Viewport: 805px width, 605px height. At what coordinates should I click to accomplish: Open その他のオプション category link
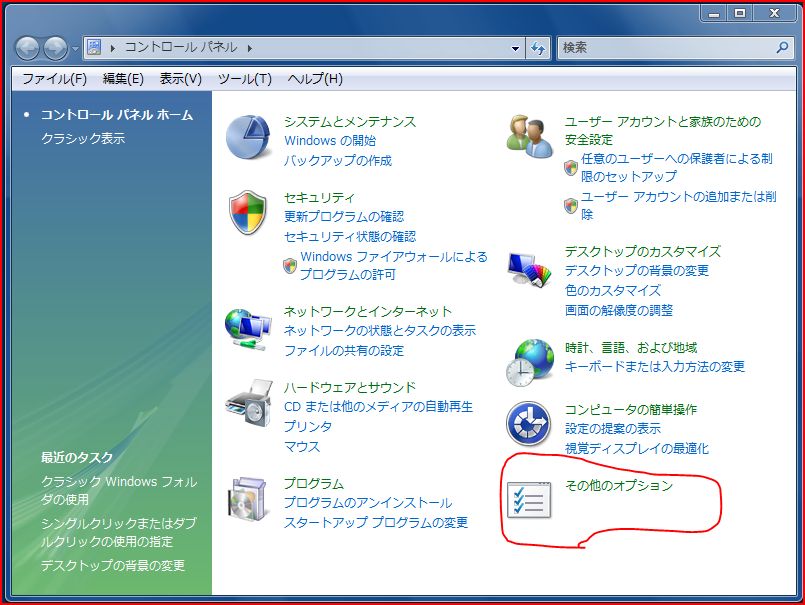[619, 485]
